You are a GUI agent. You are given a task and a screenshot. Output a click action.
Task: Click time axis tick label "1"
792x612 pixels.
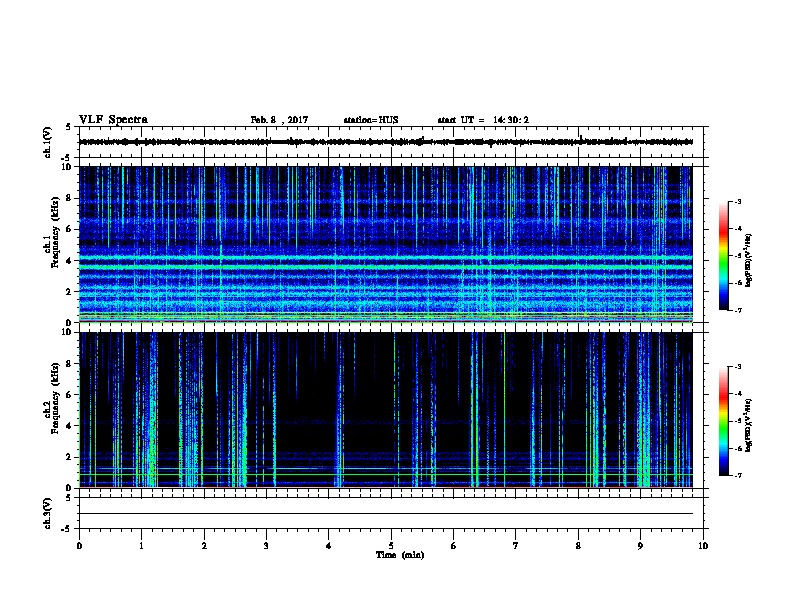click(x=141, y=546)
